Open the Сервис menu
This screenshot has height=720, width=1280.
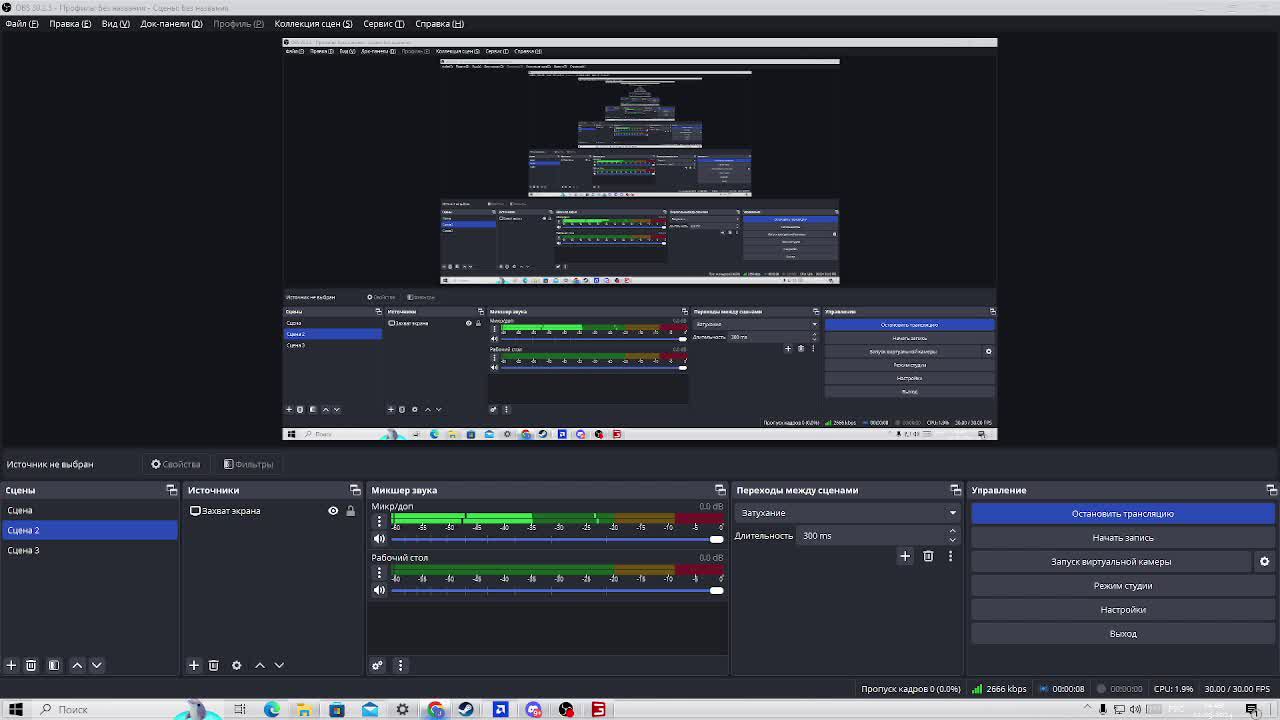coord(384,24)
